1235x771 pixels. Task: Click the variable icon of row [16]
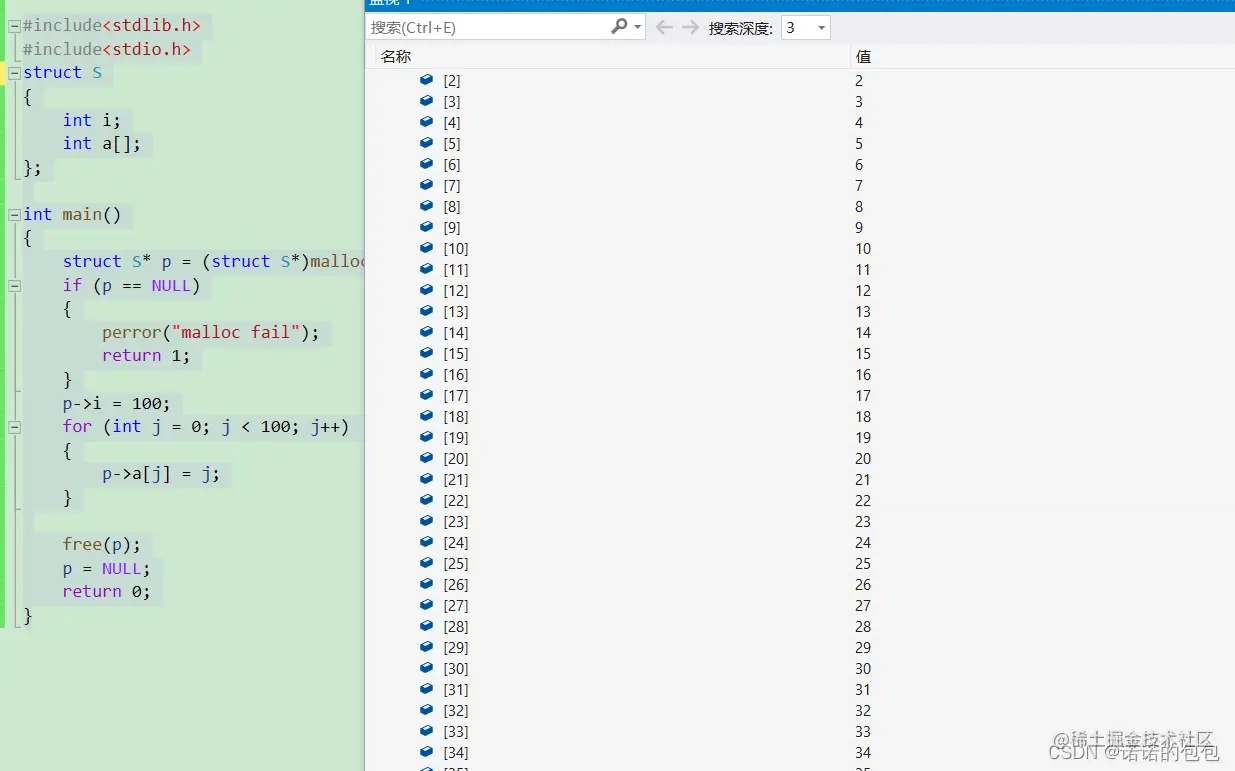tap(426, 374)
